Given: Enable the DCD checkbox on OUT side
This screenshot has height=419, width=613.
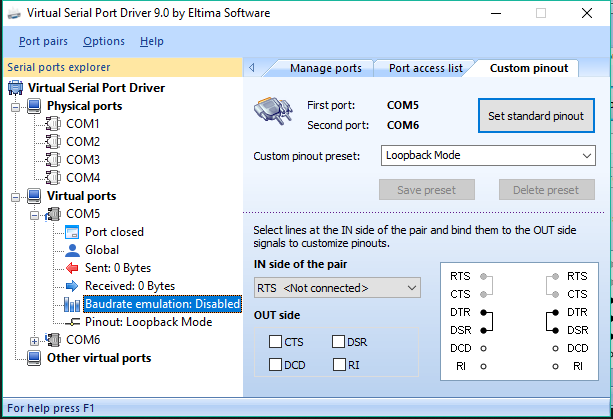Looking at the screenshot, I should pos(275,365).
